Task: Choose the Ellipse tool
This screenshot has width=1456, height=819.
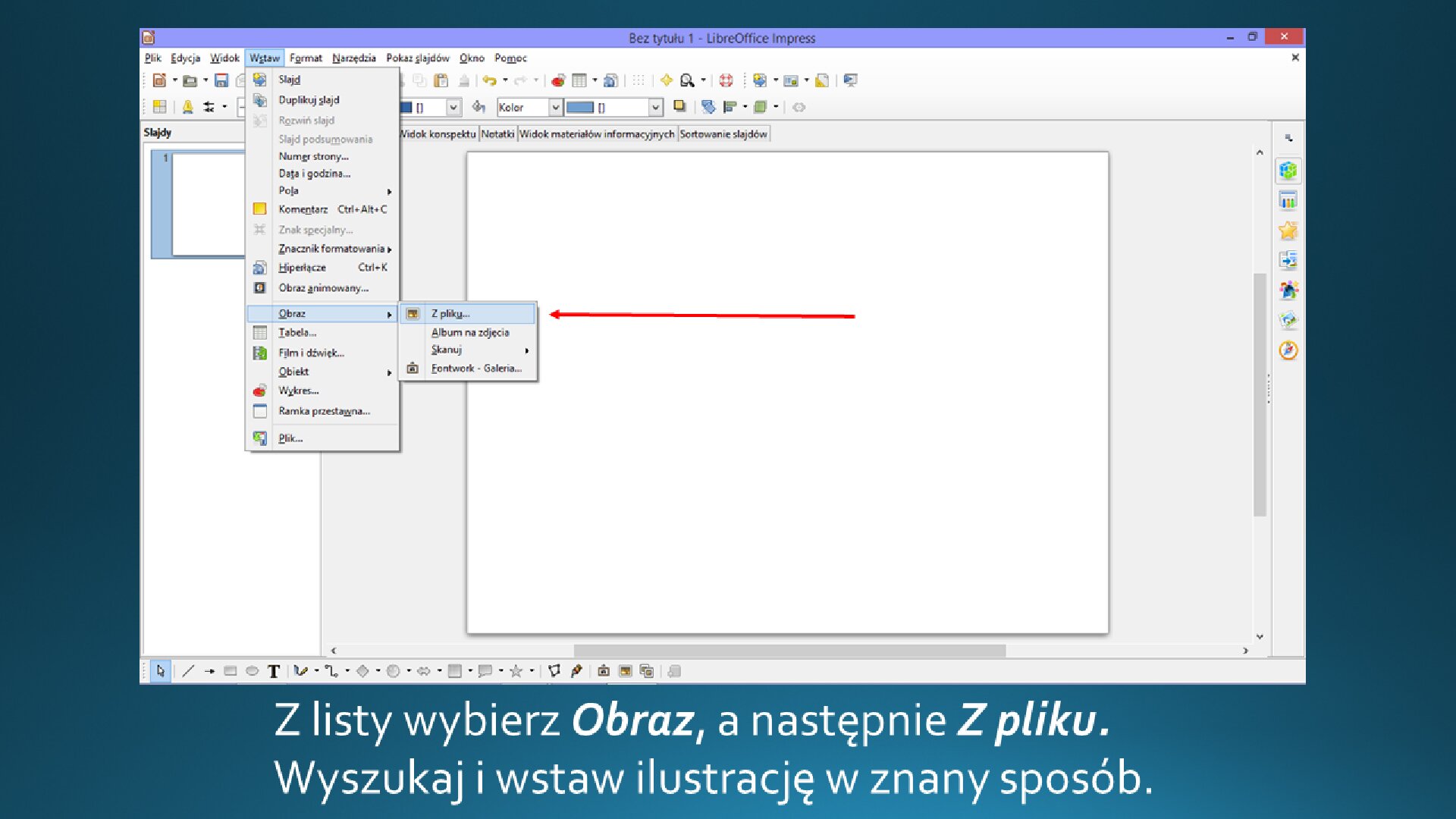Action: (252, 670)
